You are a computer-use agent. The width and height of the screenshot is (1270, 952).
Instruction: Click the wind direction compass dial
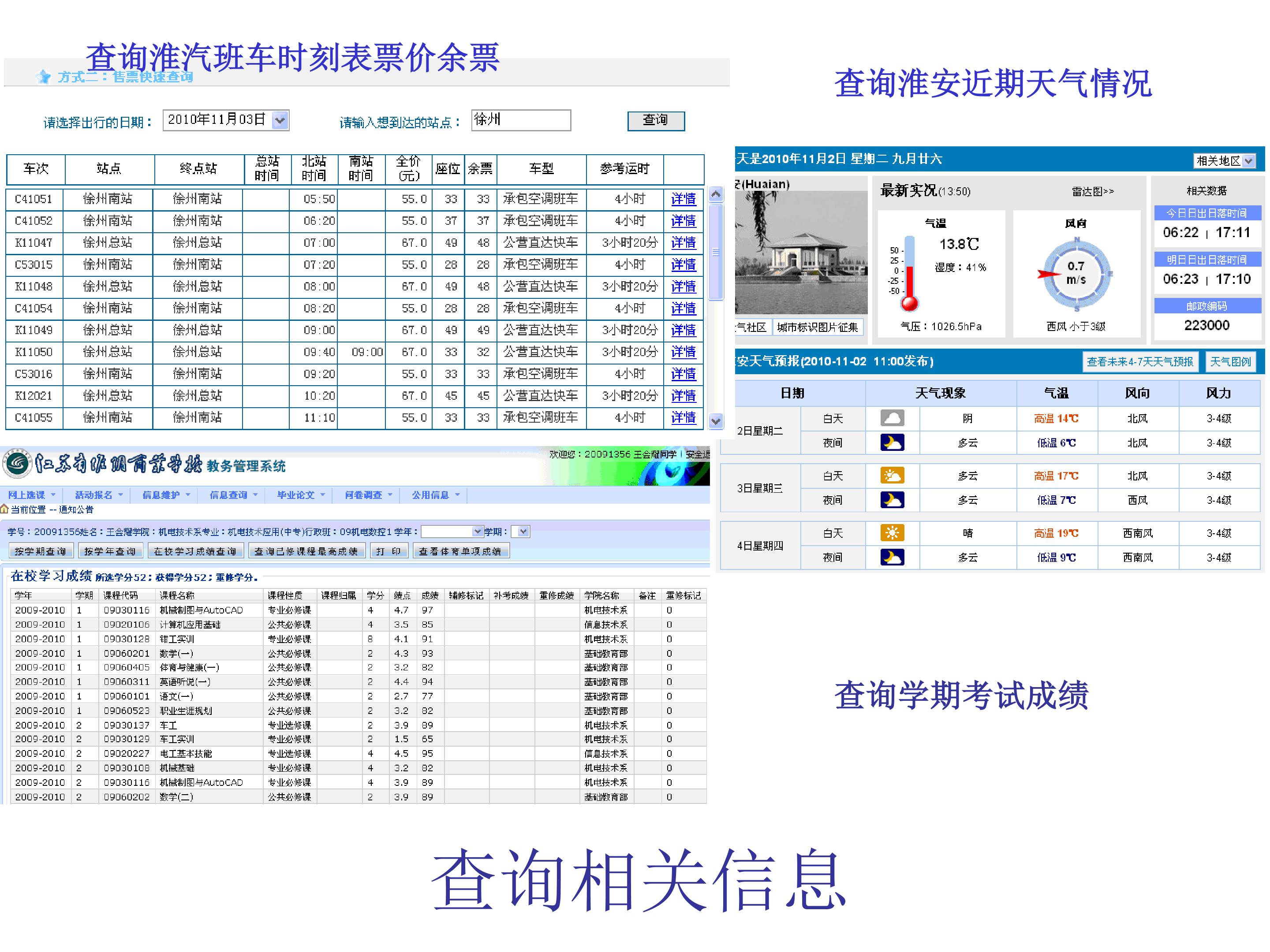tap(1076, 274)
